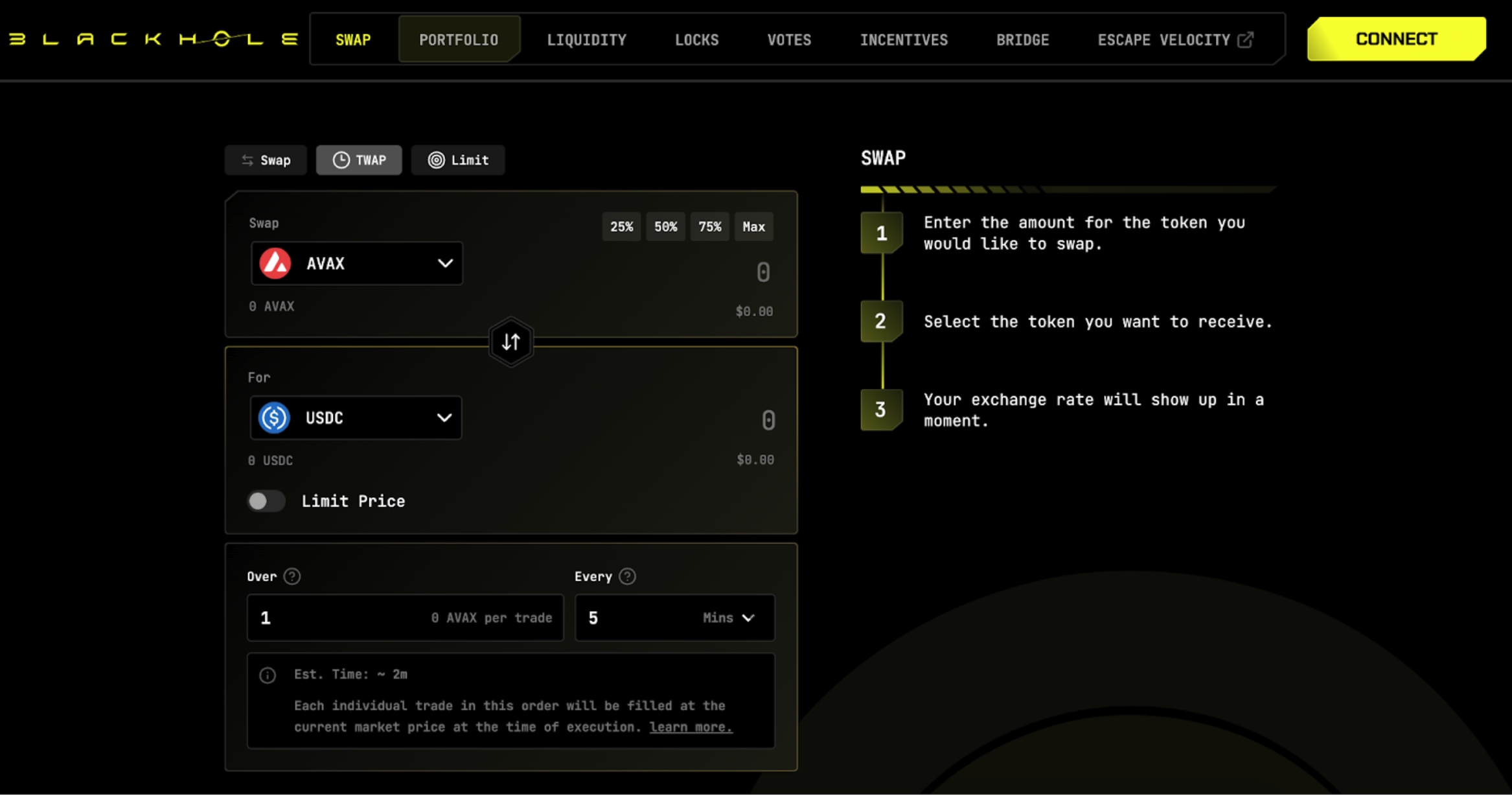Open the LIQUIDITY section
The width and height of the screenshot is (1512, 796).
click(x=586, y=39)
